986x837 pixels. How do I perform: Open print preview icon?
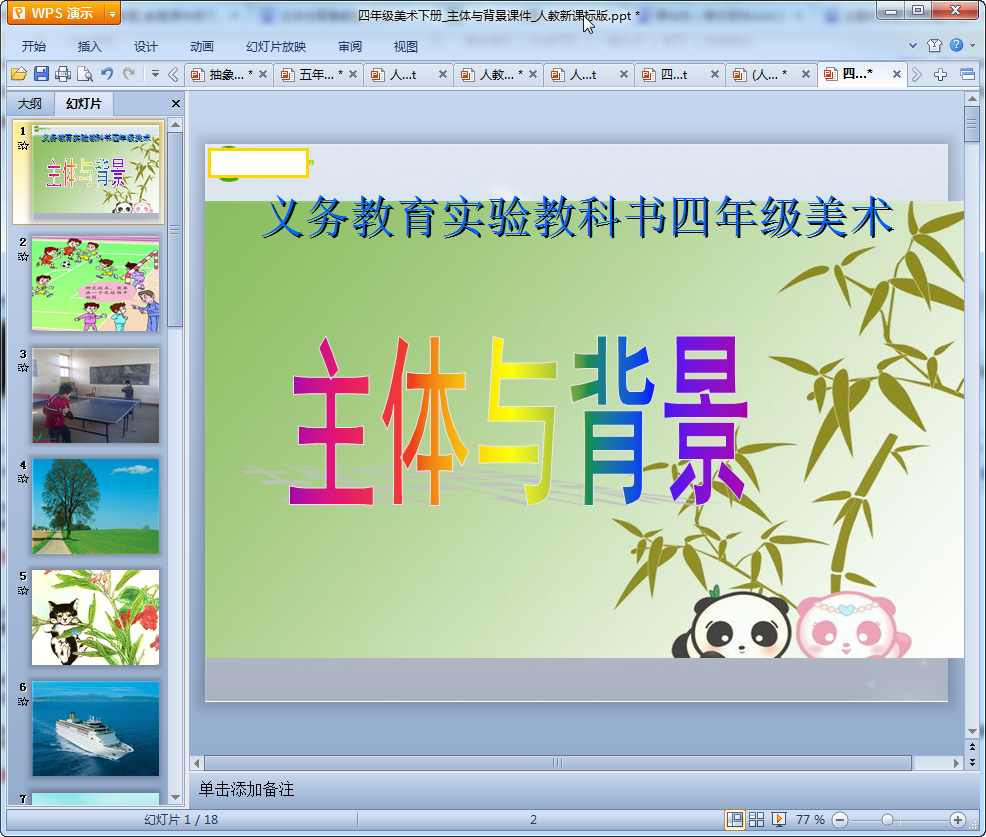tap(85, 74)
